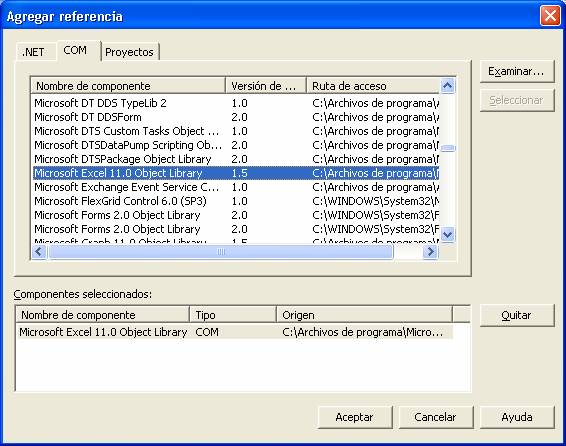Open the Proyectos tab
The width and height of the screenshot is (566, 446).
pyautogui.click(x=130, y=52)
